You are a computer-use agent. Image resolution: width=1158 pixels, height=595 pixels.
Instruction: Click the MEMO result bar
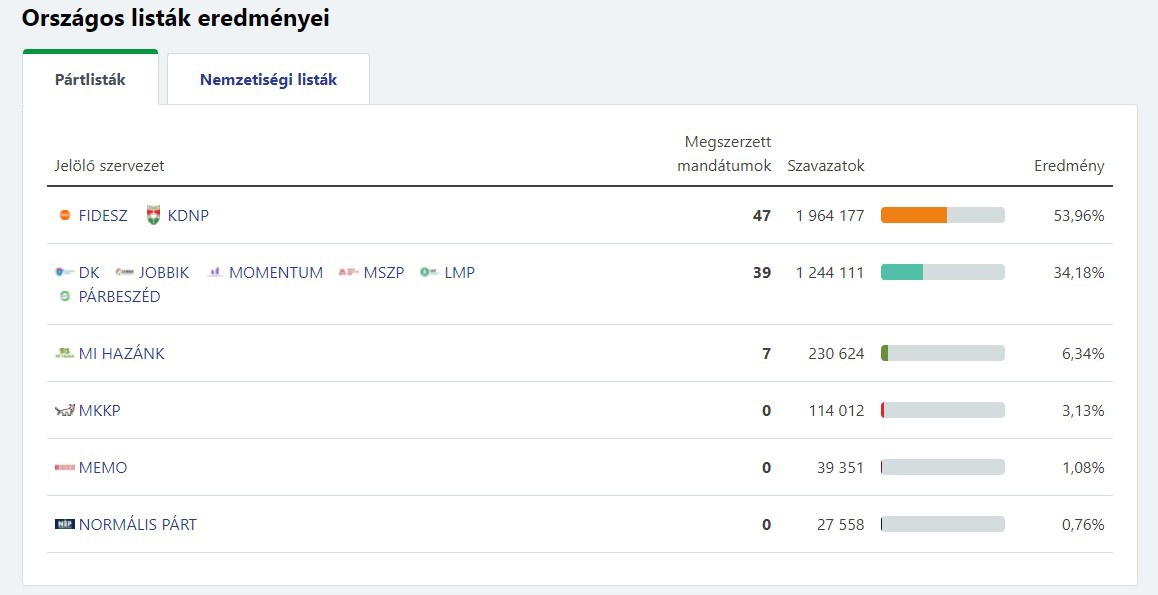coord(942,467)
